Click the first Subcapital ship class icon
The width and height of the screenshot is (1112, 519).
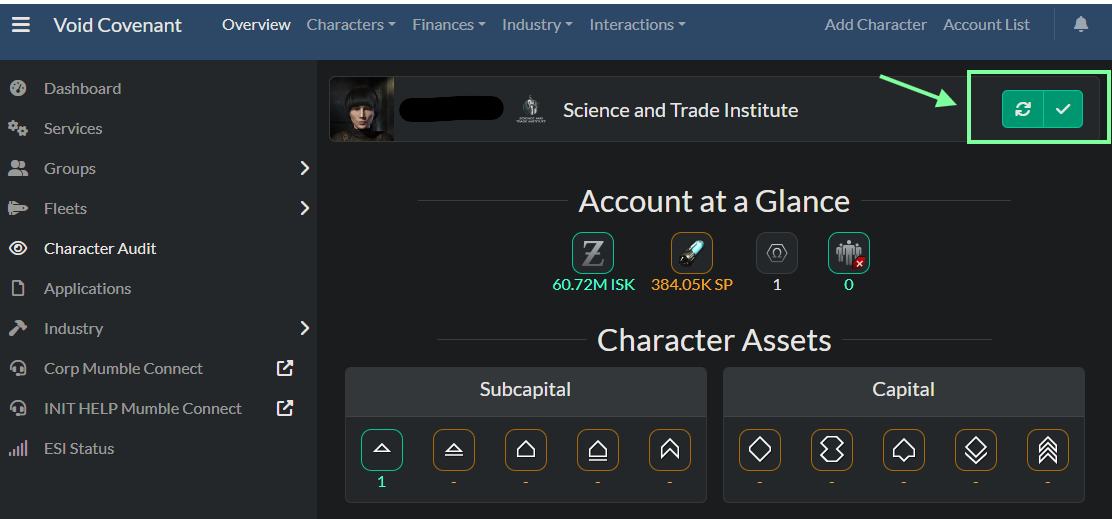point(382,450)
